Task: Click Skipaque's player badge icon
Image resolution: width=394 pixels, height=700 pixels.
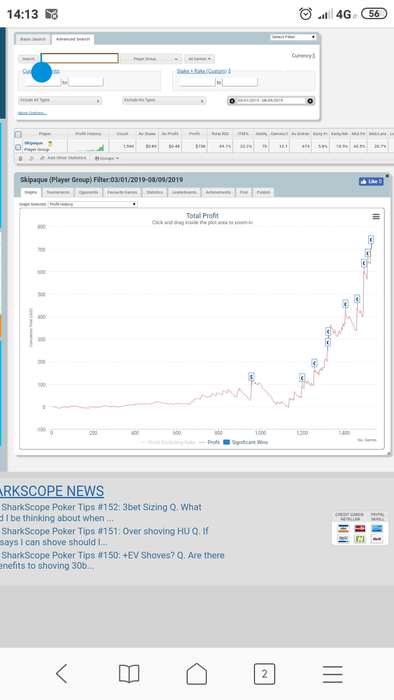Action: tap(50, 143)
